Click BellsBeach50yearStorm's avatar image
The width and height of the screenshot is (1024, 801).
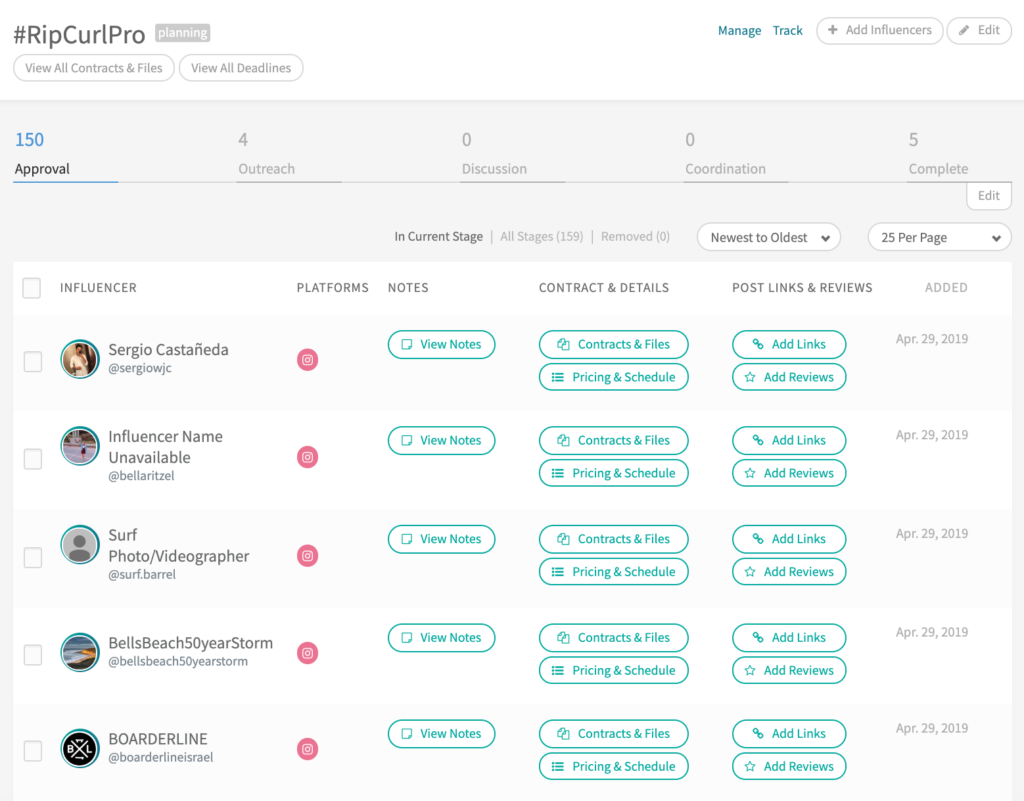[80, 652]
